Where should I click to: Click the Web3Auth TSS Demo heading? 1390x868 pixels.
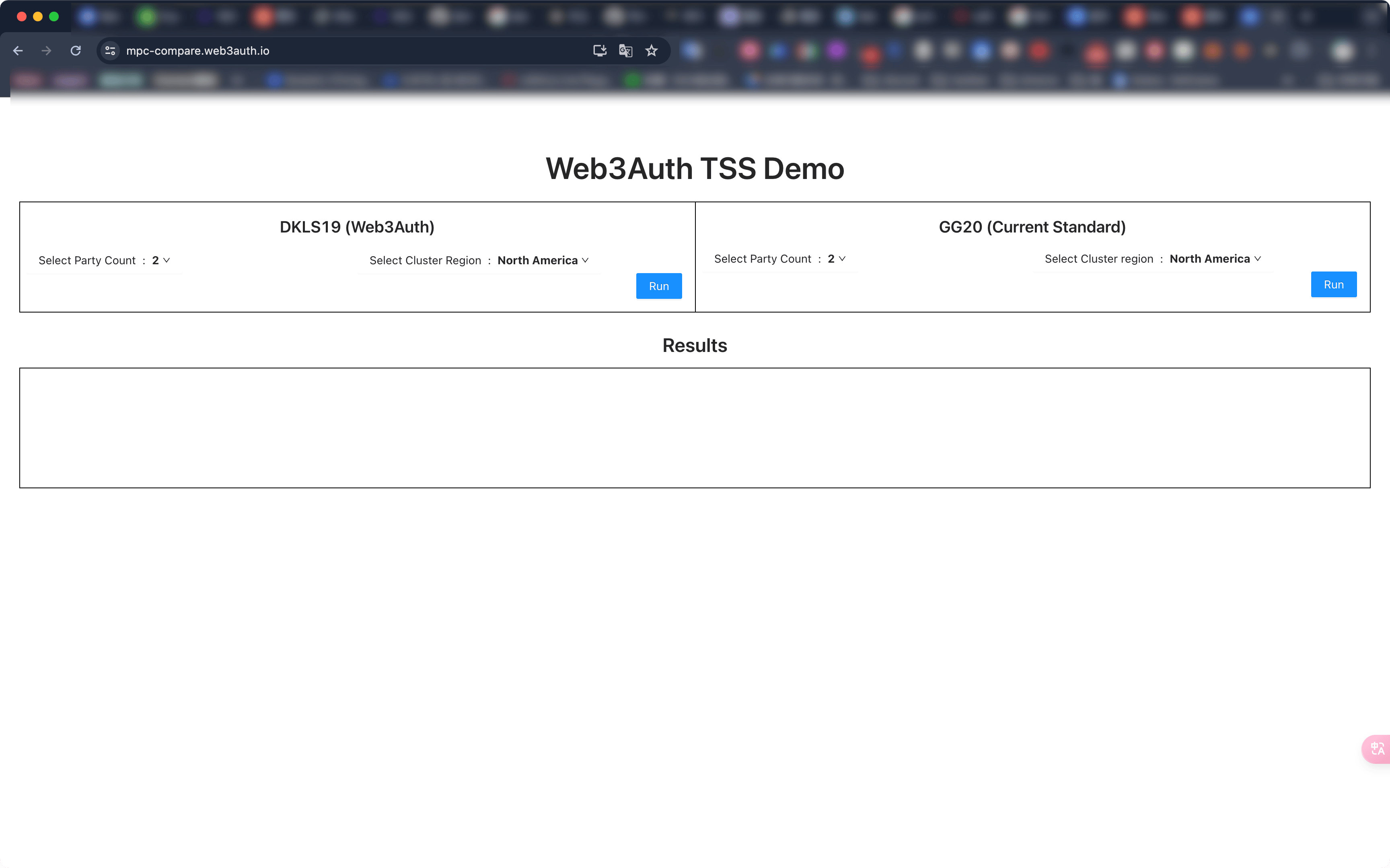pos(695,169)
